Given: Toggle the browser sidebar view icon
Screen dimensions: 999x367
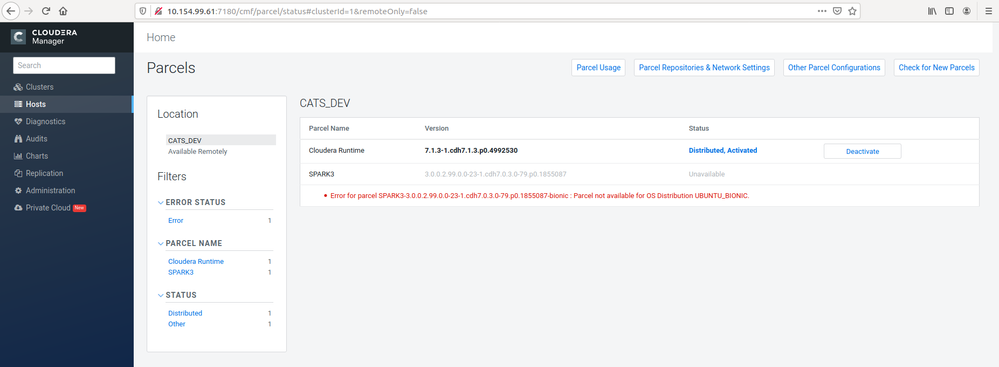Looking at the screenshot, I should pos(949,11).
